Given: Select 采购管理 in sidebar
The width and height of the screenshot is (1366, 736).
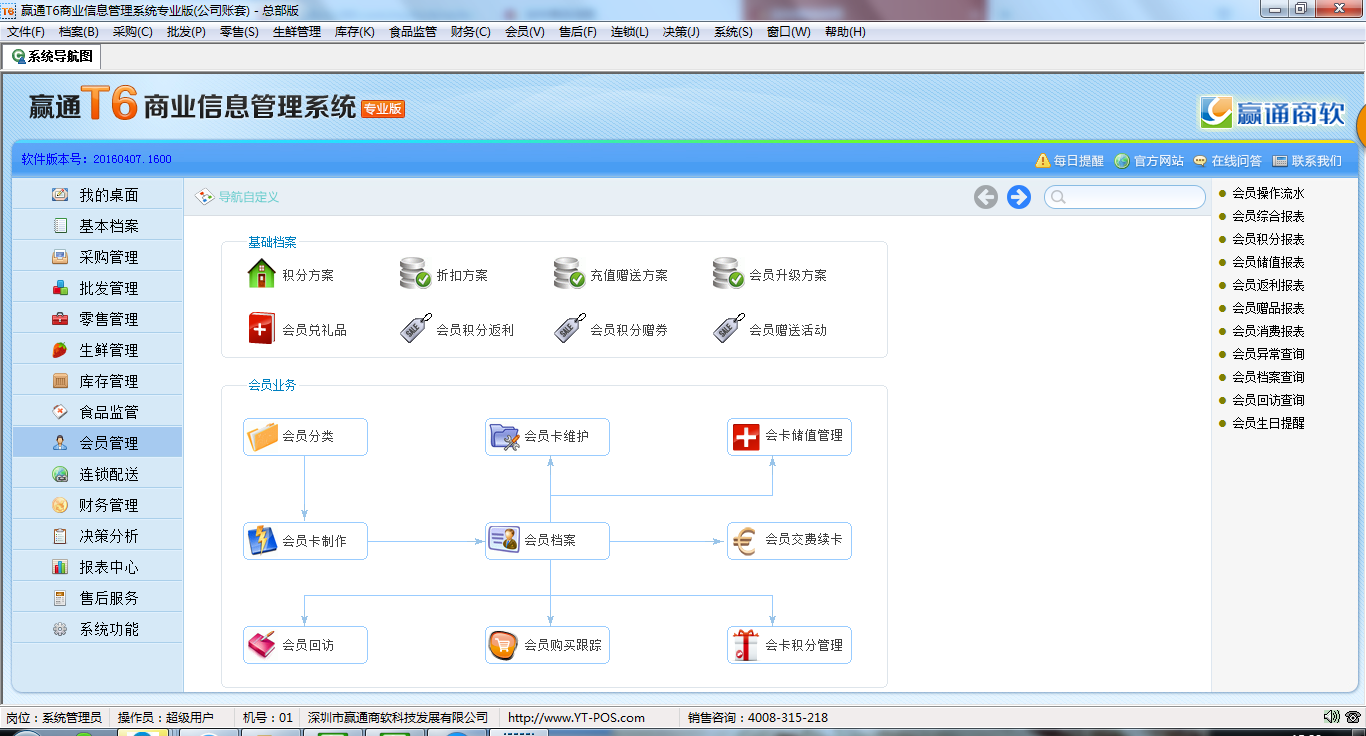Looking at the screenshot, I should click(x=98, y=257).
